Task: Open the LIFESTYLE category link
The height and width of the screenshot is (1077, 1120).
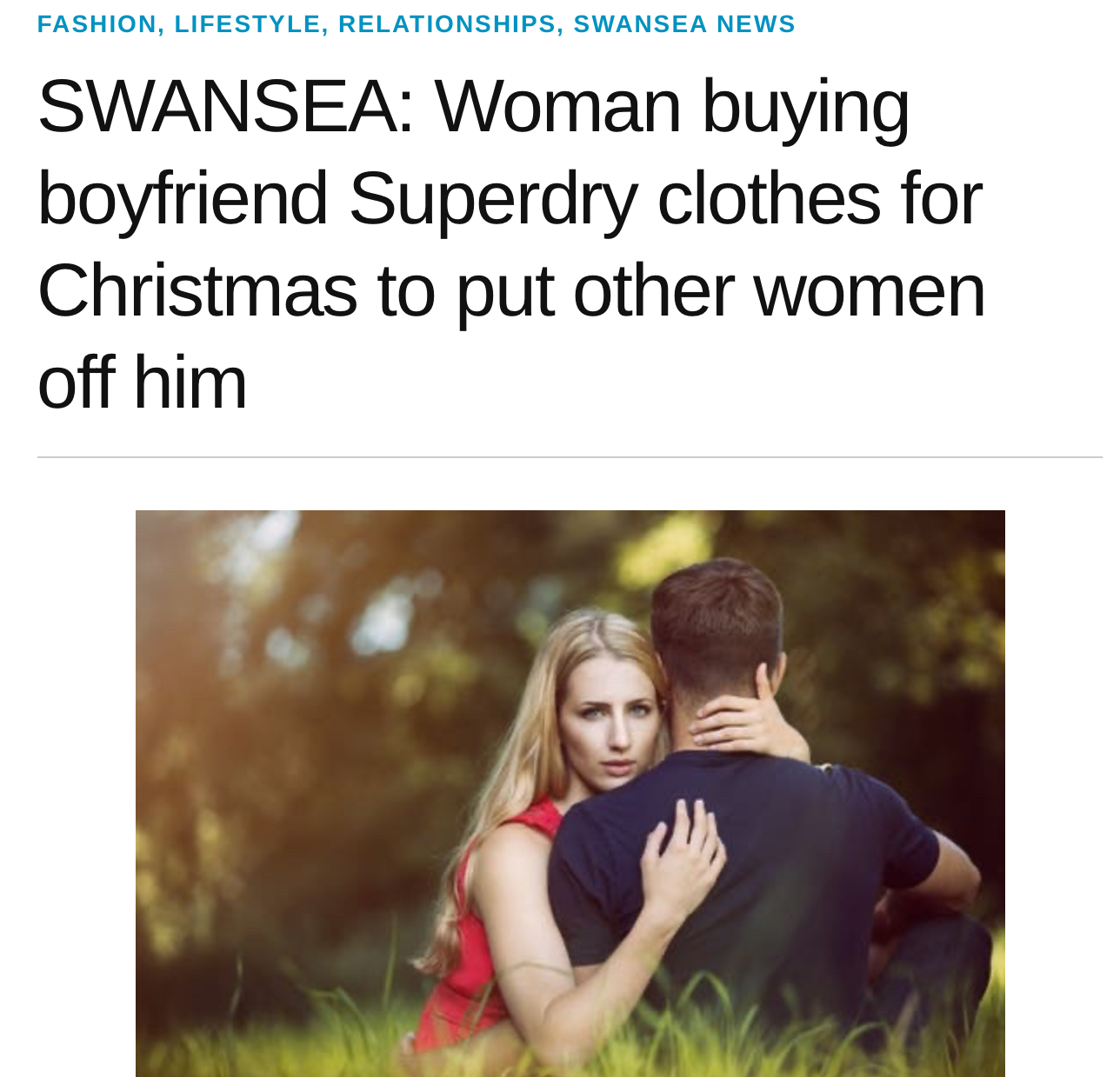Action: tap(247, 24)
